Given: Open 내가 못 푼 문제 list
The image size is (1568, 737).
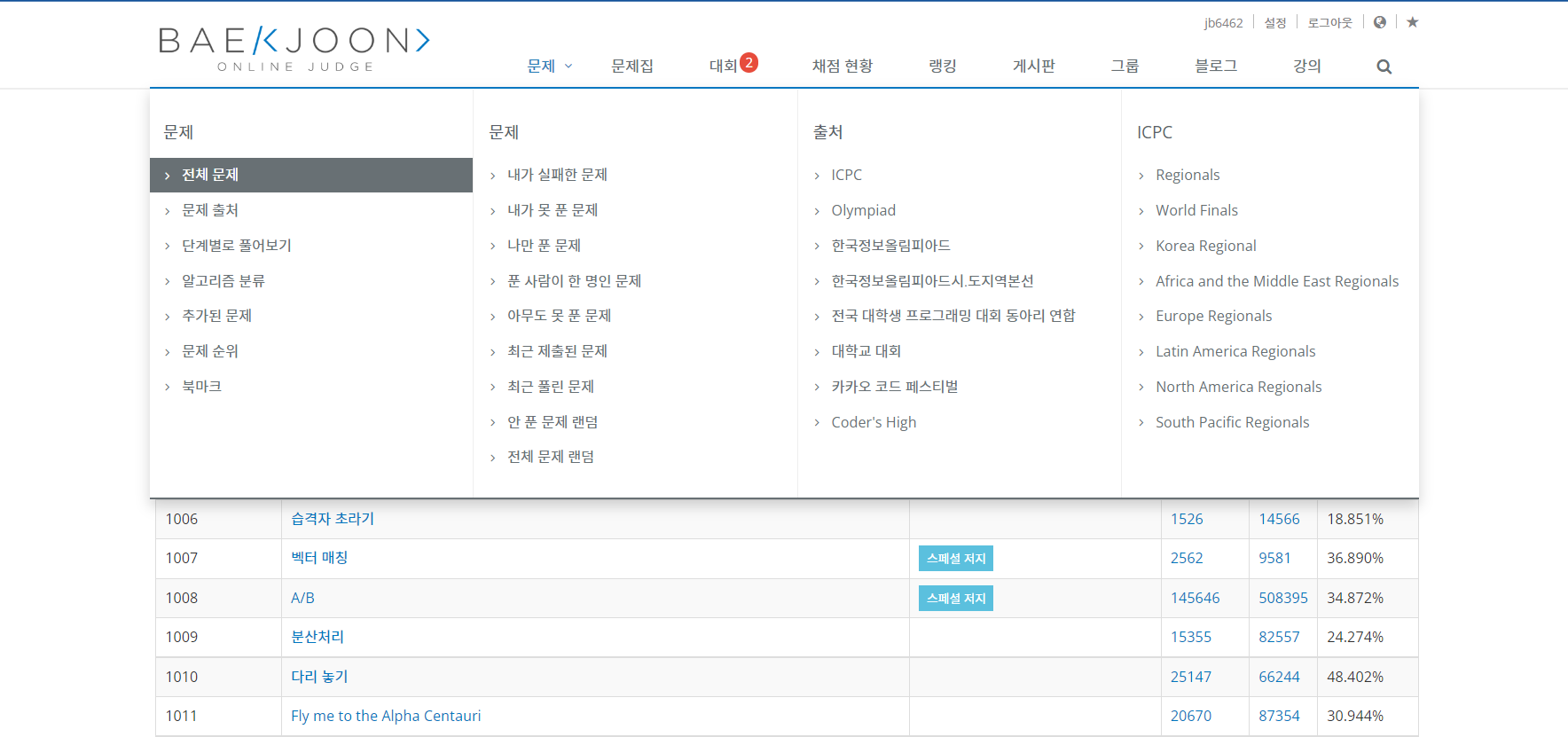Looking at the screenshot, I should click(553, 210).
